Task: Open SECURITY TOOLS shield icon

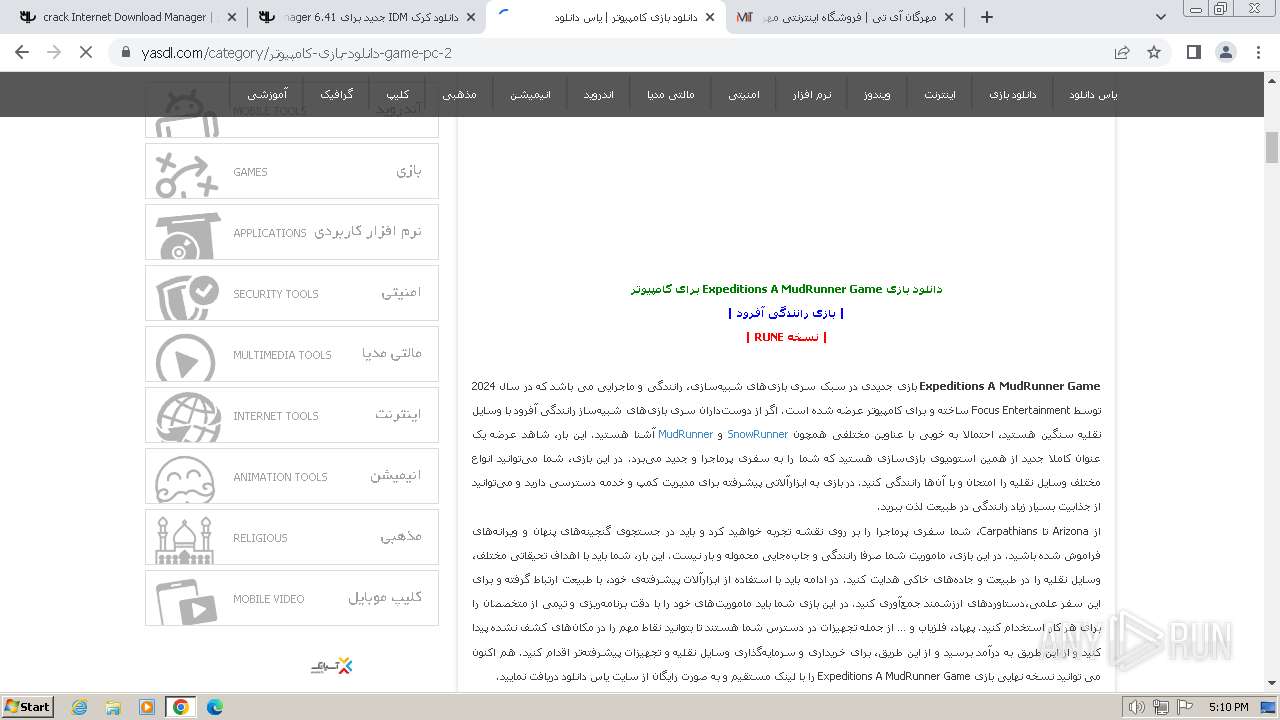Action: [x=186, y=296]
